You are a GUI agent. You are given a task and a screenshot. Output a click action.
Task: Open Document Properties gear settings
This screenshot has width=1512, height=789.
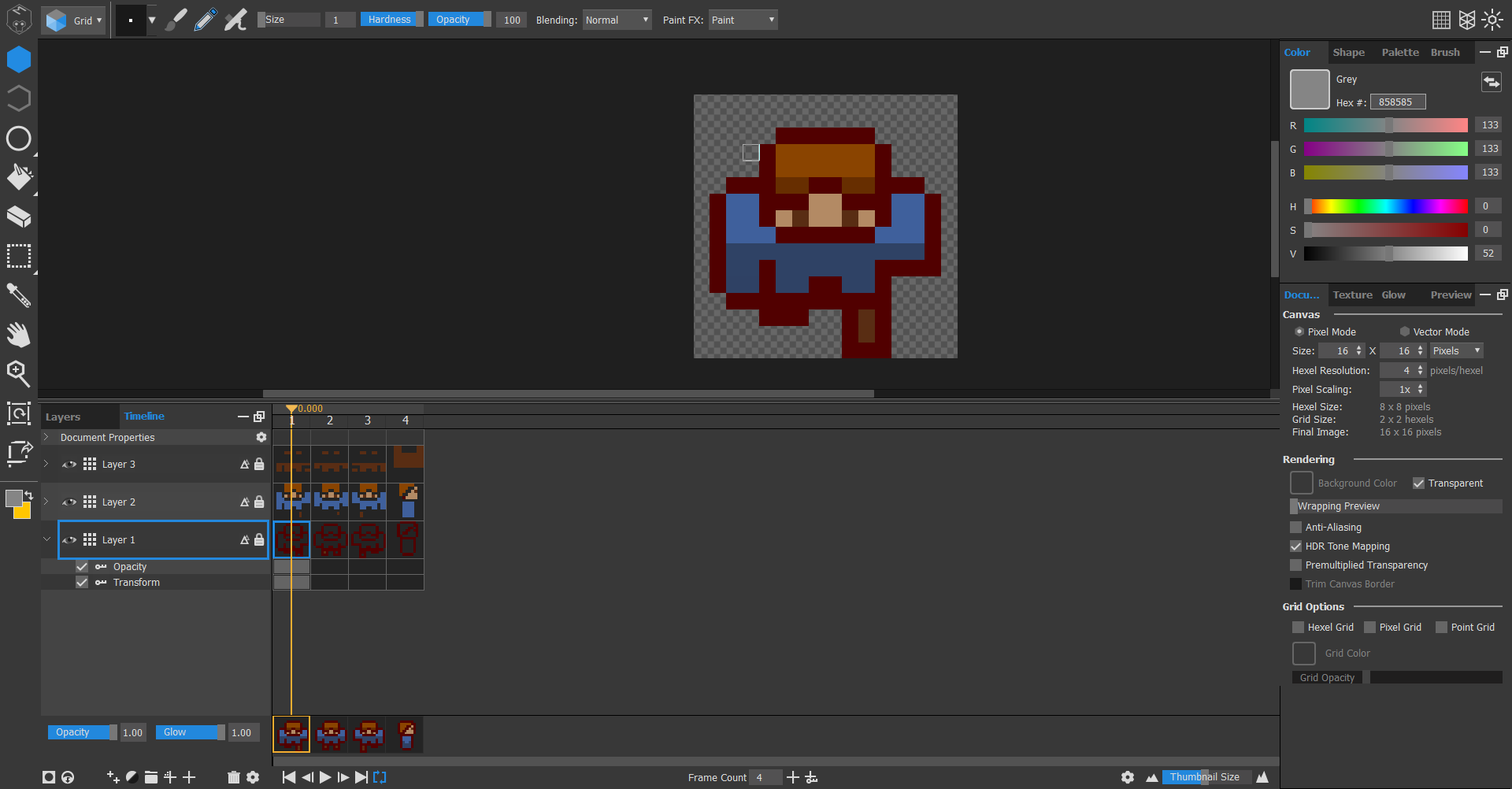pos(261,437)
